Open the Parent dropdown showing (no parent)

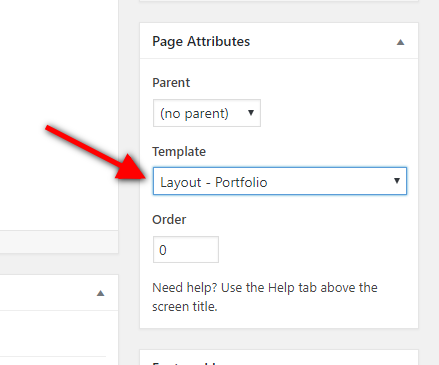(x=207, y=113)
